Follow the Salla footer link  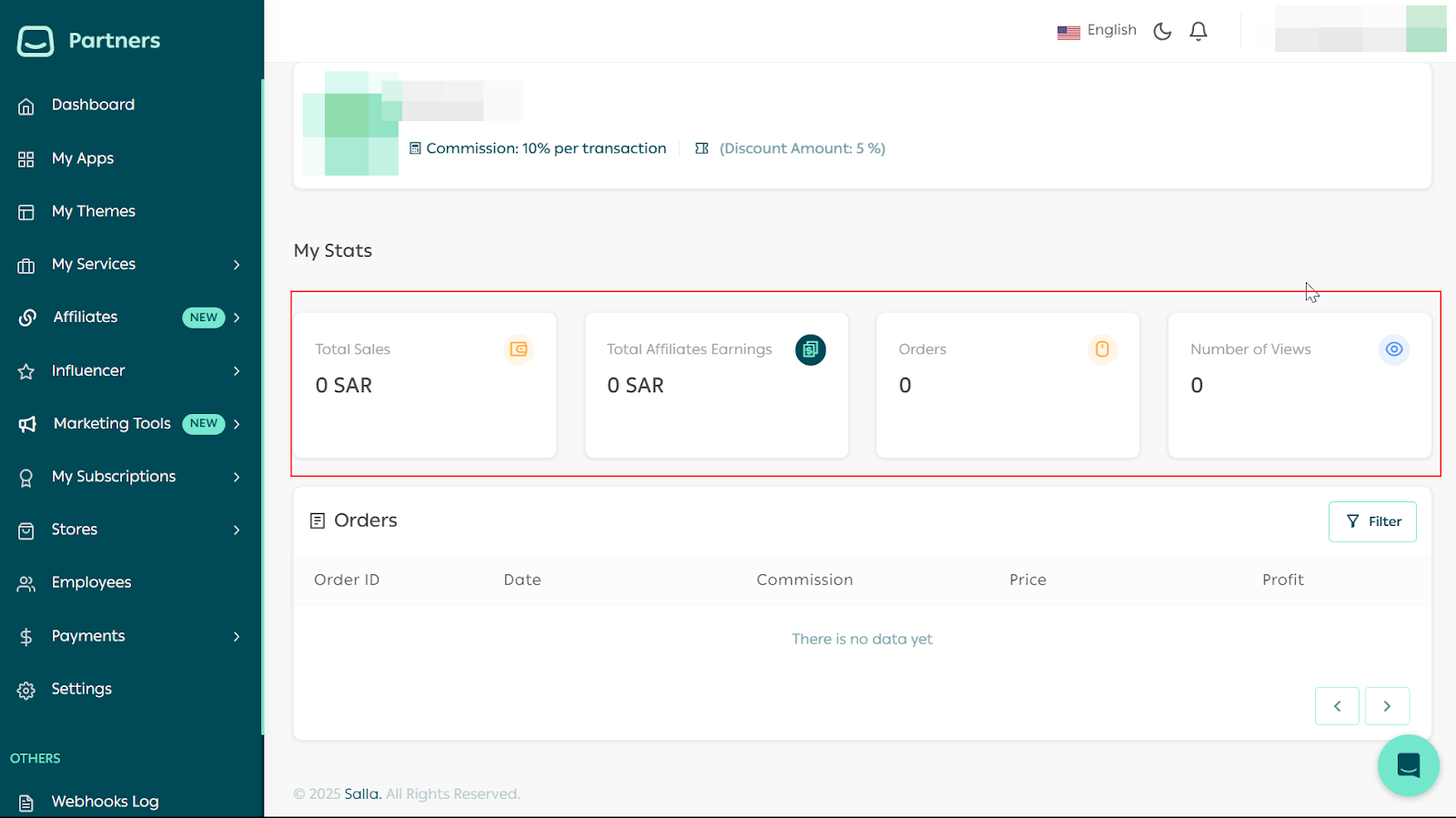coord(361,793)
